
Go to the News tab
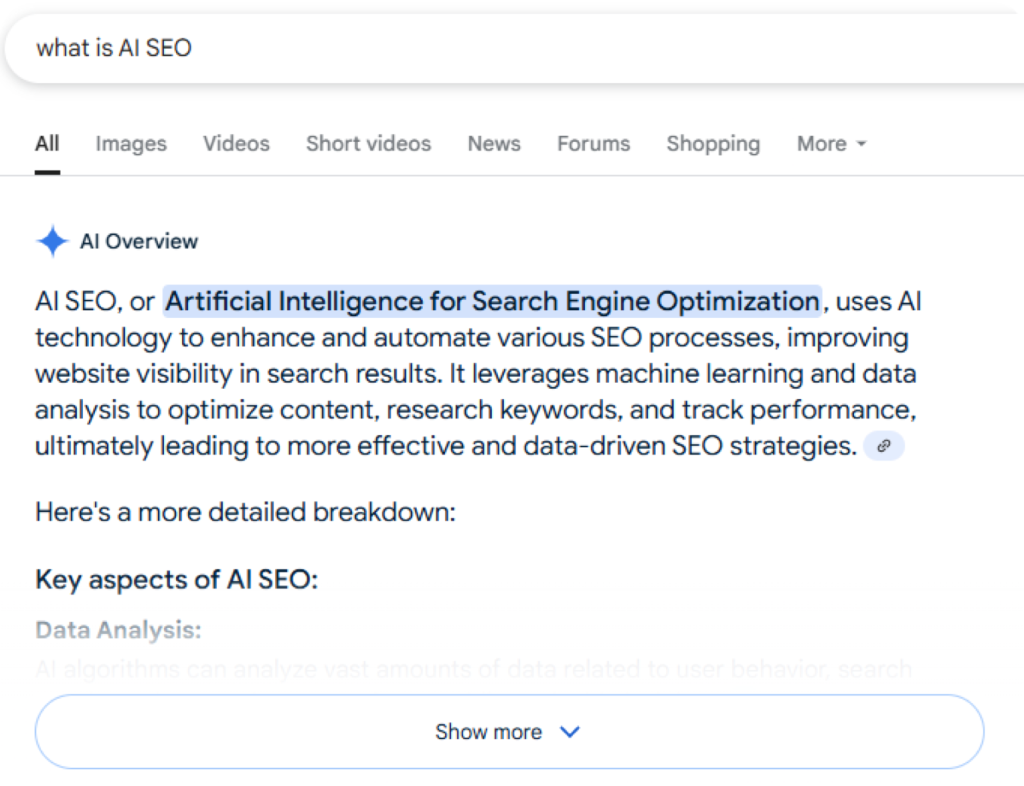(494, 144)
